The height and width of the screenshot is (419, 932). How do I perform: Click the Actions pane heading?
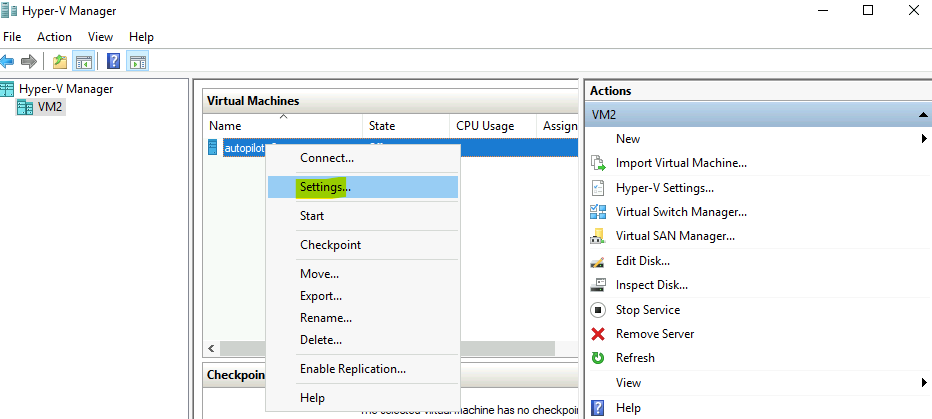[x=610, y=91]
